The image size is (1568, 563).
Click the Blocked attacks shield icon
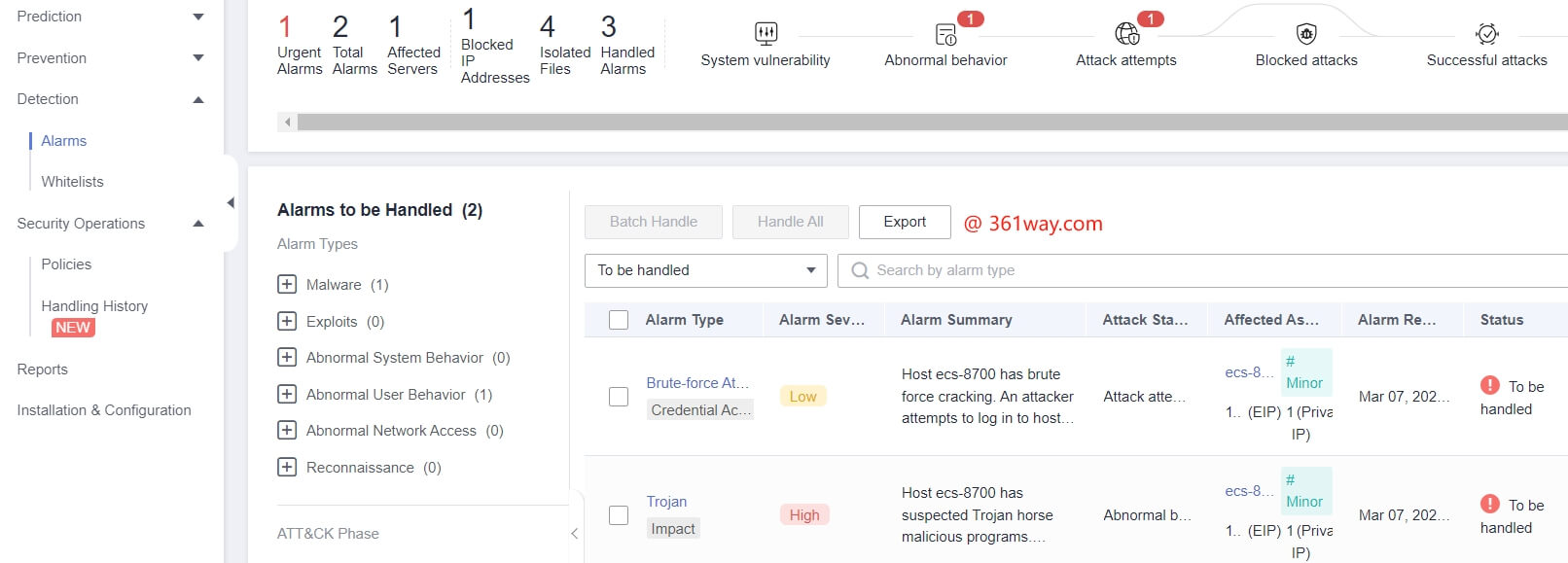(x=1306, y=34)
